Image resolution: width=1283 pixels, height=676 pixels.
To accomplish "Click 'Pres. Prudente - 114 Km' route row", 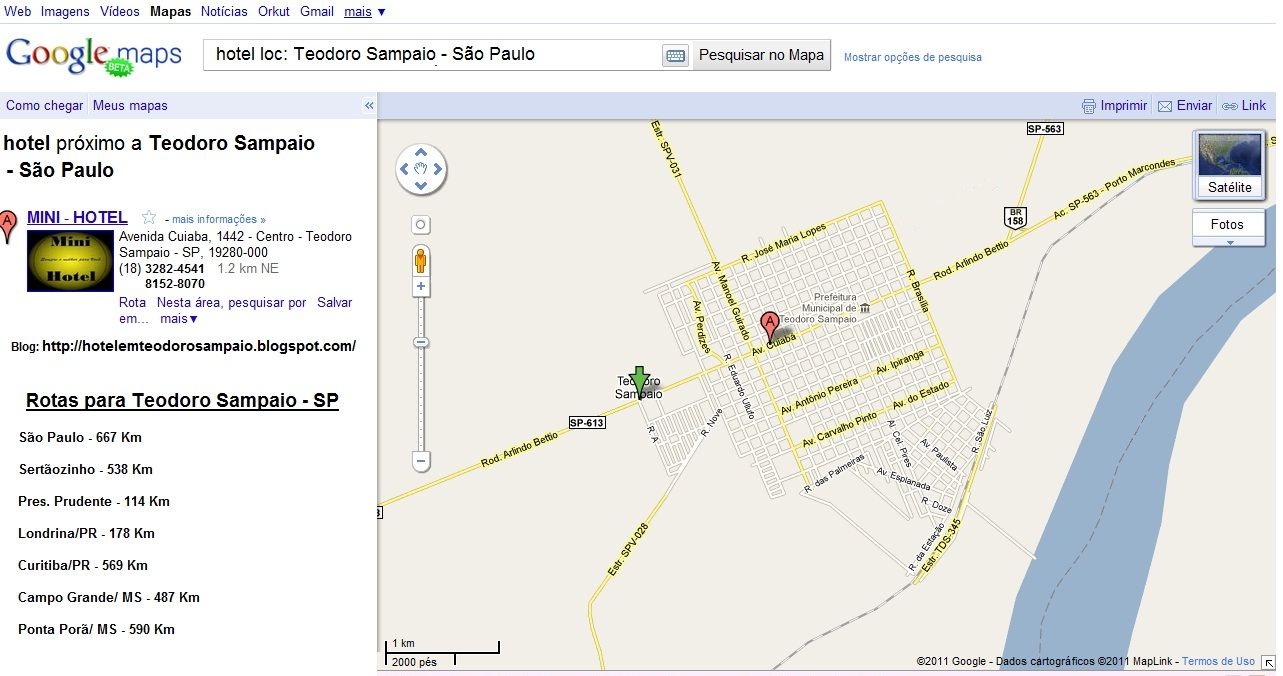I will (x=94, y=501).
